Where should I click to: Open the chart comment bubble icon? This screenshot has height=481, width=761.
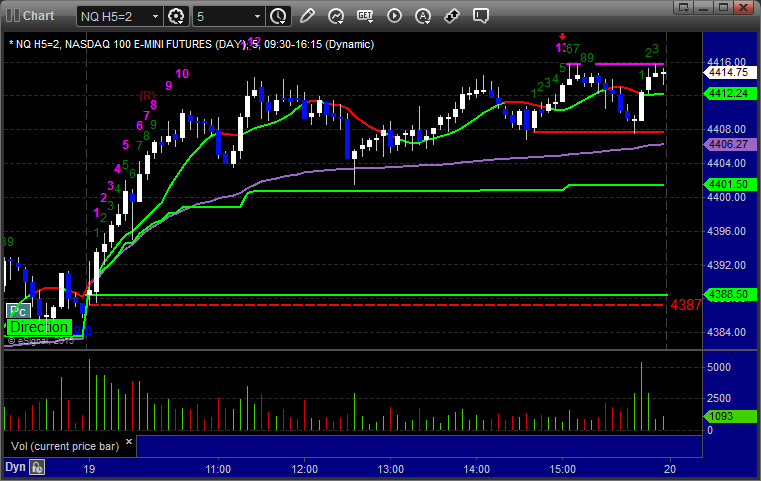point(481,16)
